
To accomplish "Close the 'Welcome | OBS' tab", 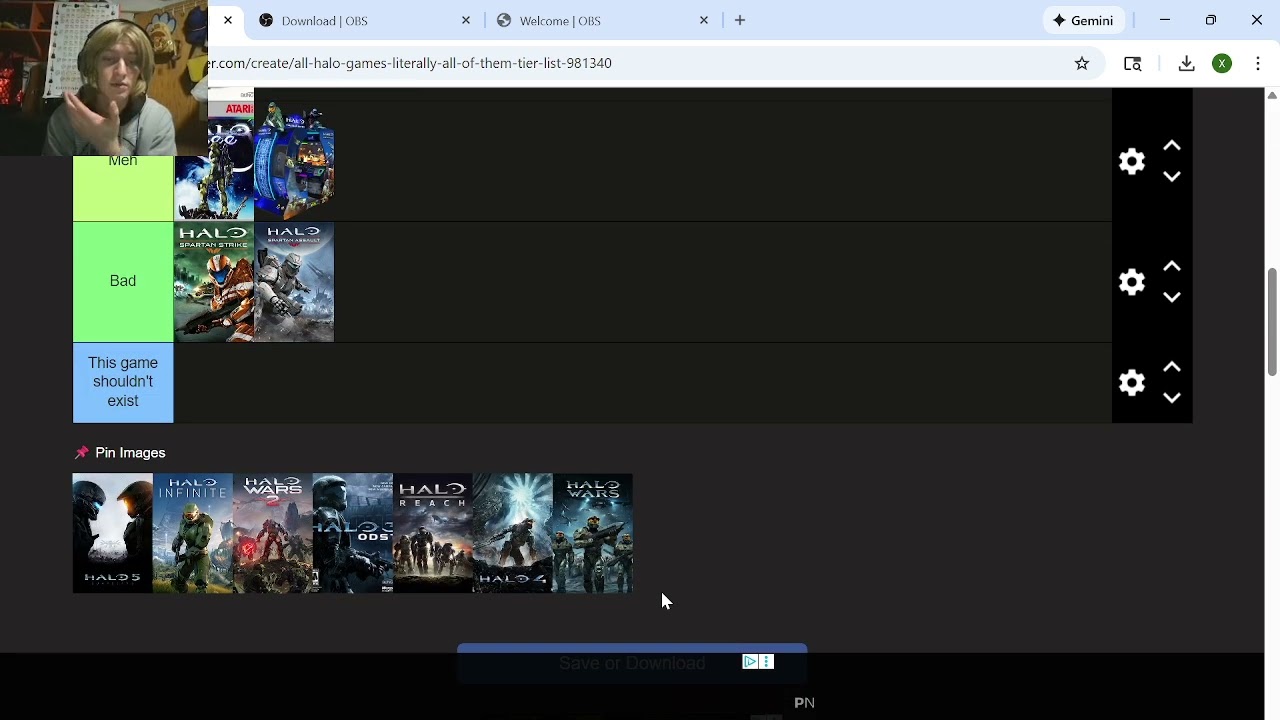I will tap(704, 20).
